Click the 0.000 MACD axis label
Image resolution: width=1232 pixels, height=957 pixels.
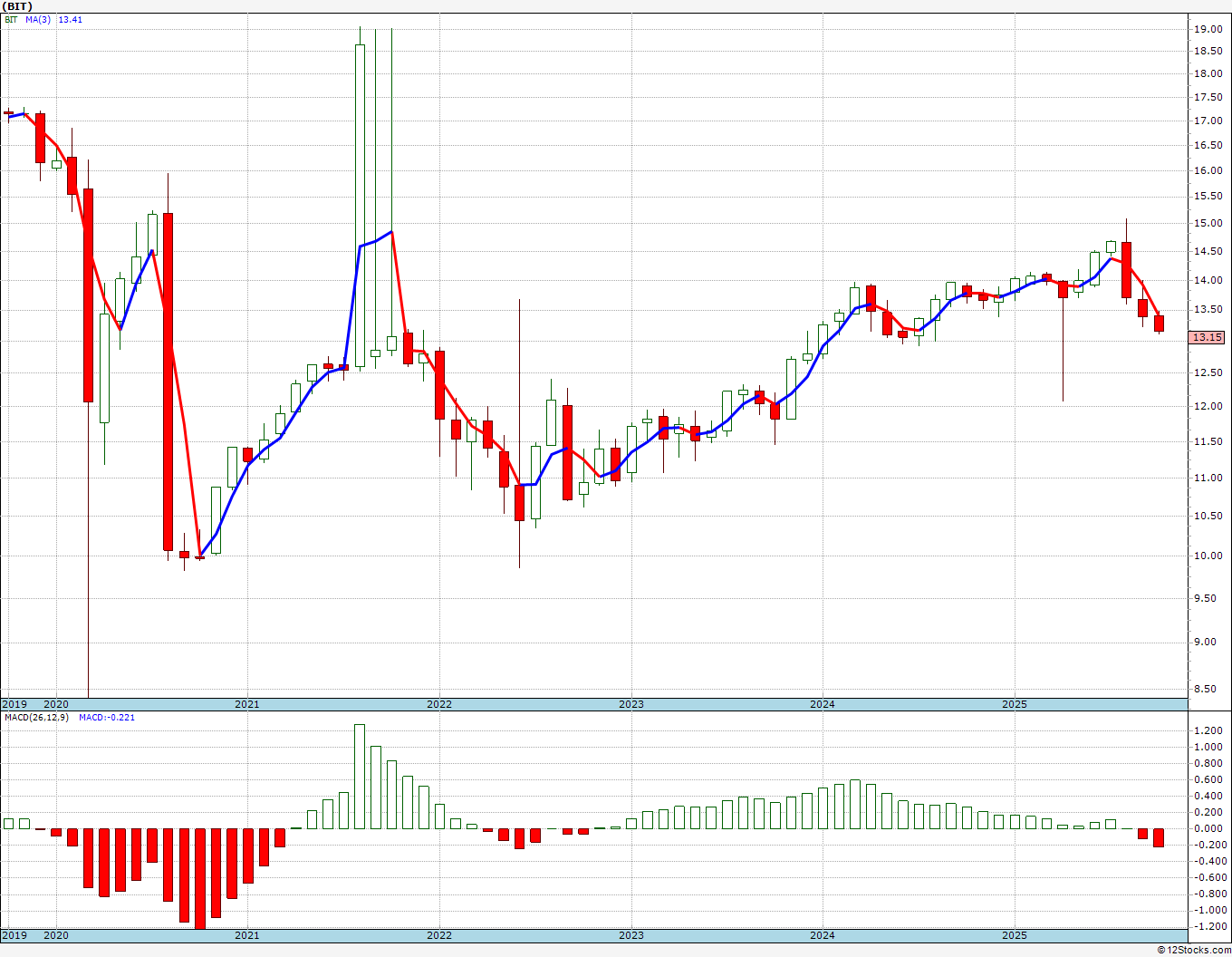coord(1209,828)
